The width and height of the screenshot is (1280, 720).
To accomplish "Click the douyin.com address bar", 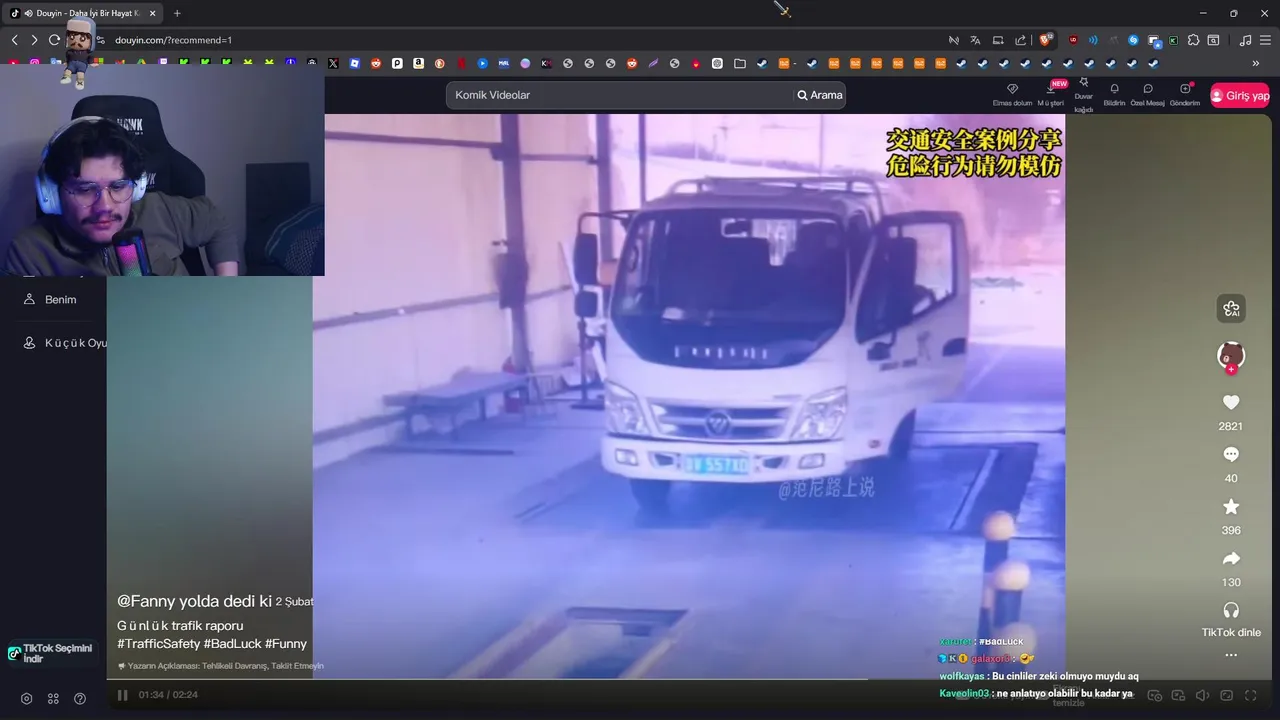I will click(520, 40).
